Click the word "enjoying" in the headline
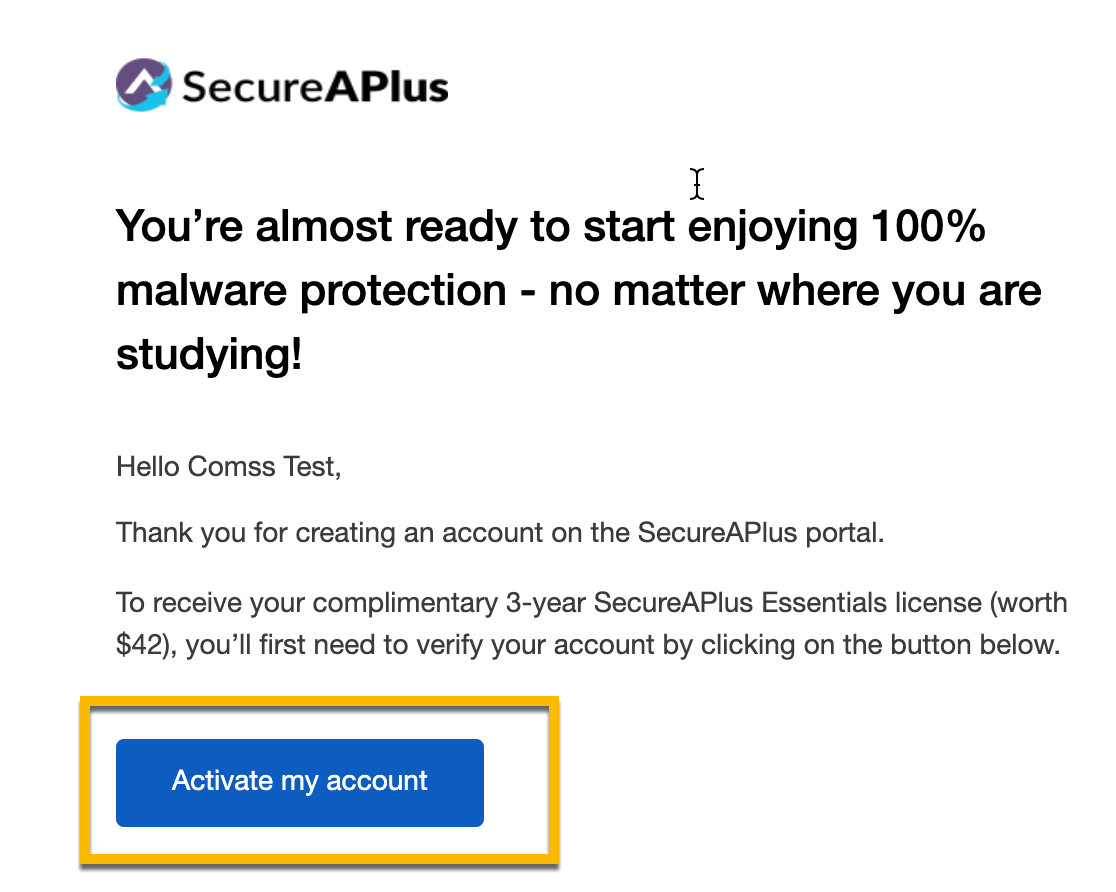Image resolution: width=1116 pixels, height=892 pixels. (772, 228)
